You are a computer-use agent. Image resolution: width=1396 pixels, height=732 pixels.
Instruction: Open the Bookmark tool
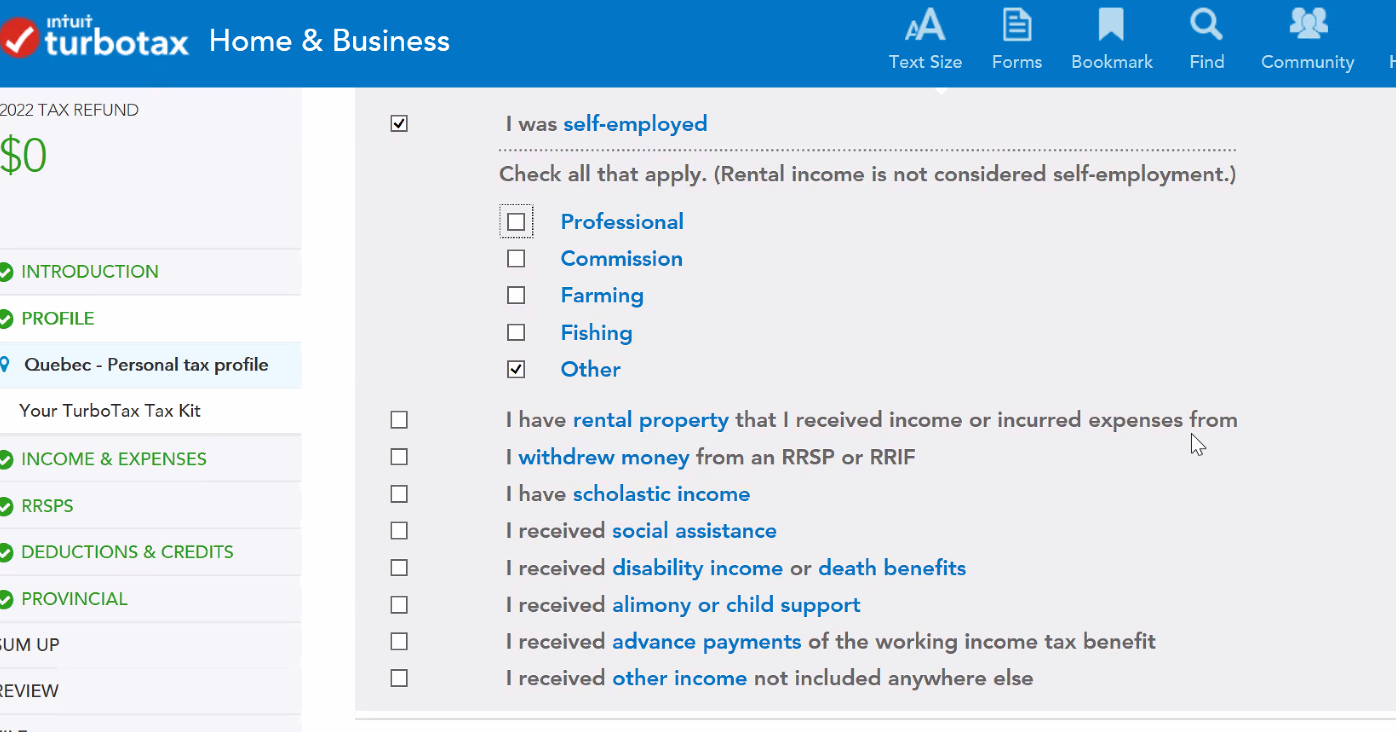pyautogui.click(x=1111, y=27)
